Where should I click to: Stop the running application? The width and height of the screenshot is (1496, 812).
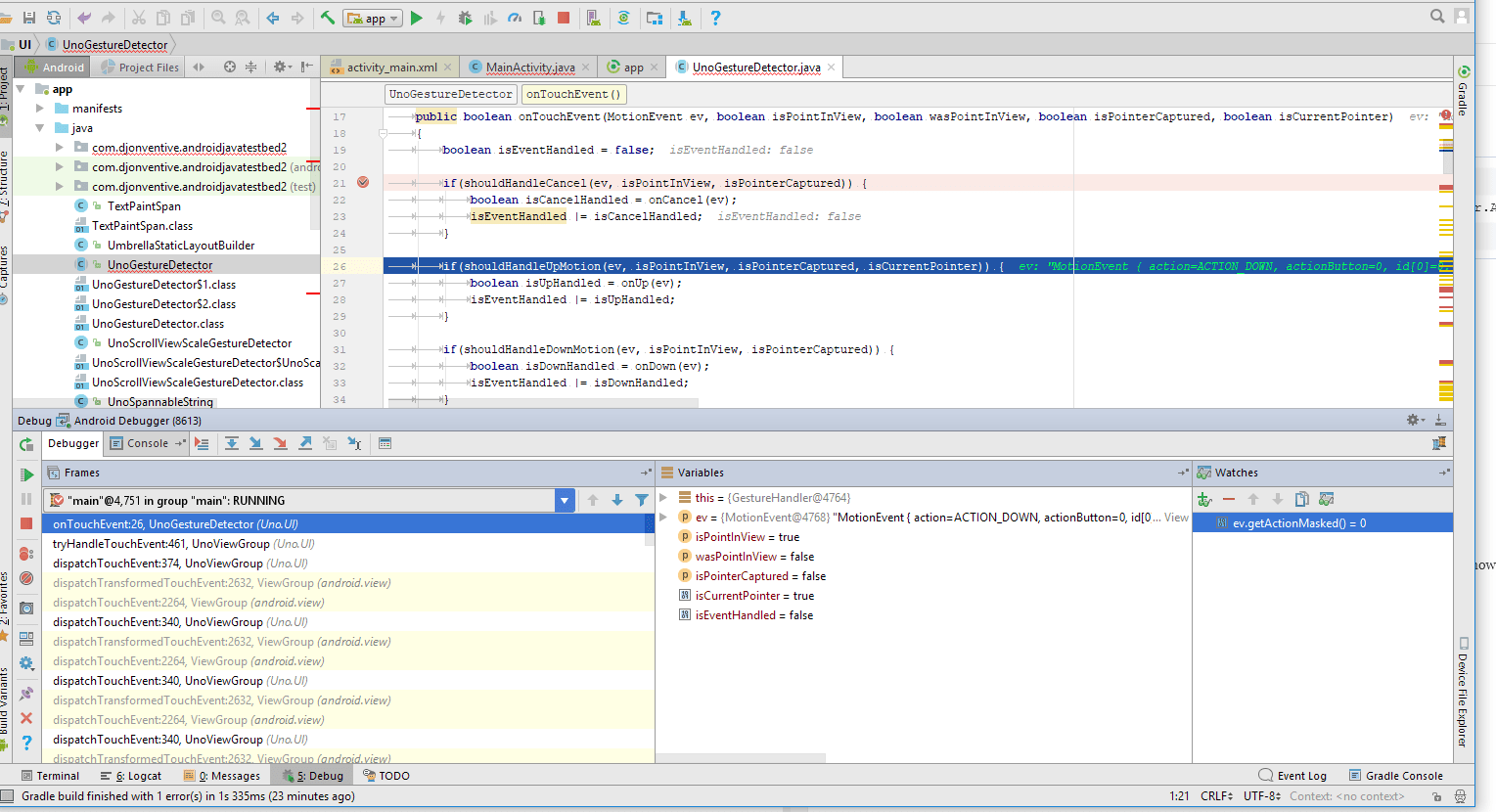564,17
